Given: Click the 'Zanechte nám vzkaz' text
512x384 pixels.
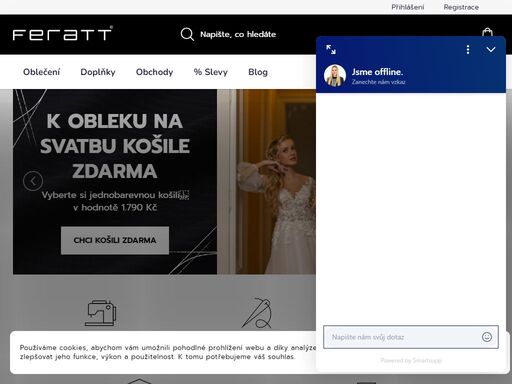Looking at the screenshot, I should 379,82.
